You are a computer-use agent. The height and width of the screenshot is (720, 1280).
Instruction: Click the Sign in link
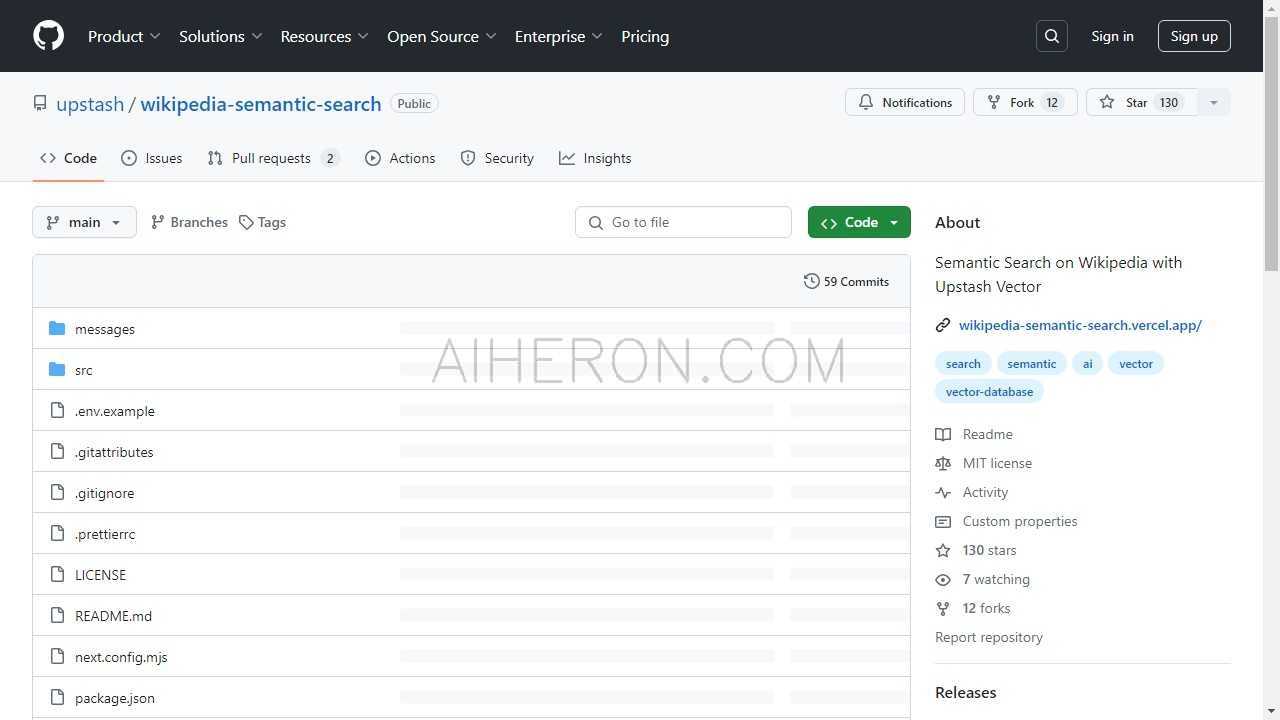point(1112,36)
